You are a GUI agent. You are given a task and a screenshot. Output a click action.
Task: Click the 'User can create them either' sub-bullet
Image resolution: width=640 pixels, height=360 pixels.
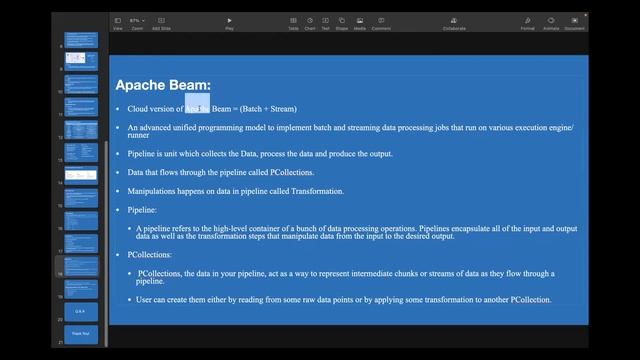click(x=343, y=300)
